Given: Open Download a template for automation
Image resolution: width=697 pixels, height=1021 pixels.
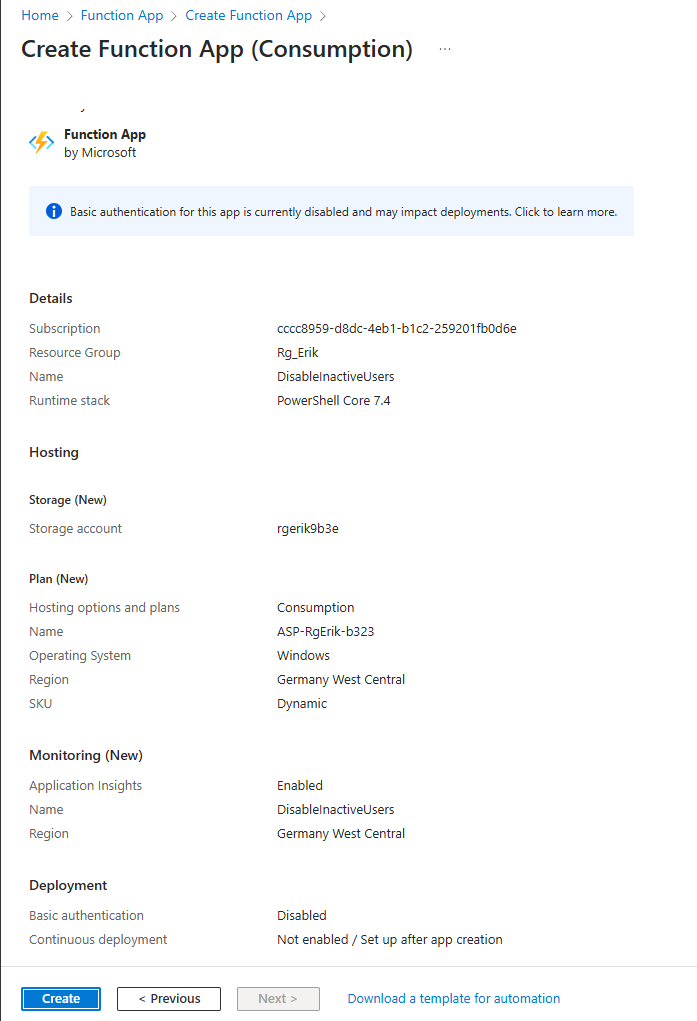Looking at the screenshot, I should click(453, 998).
